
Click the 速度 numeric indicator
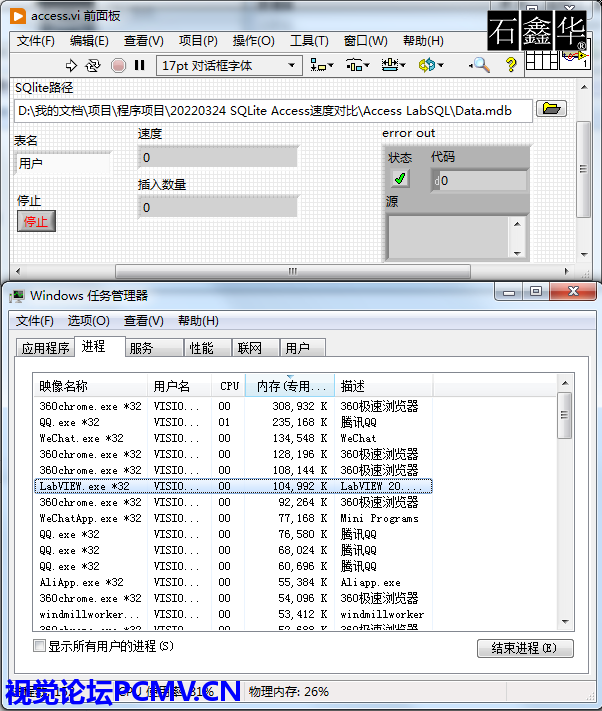(218, 157)
